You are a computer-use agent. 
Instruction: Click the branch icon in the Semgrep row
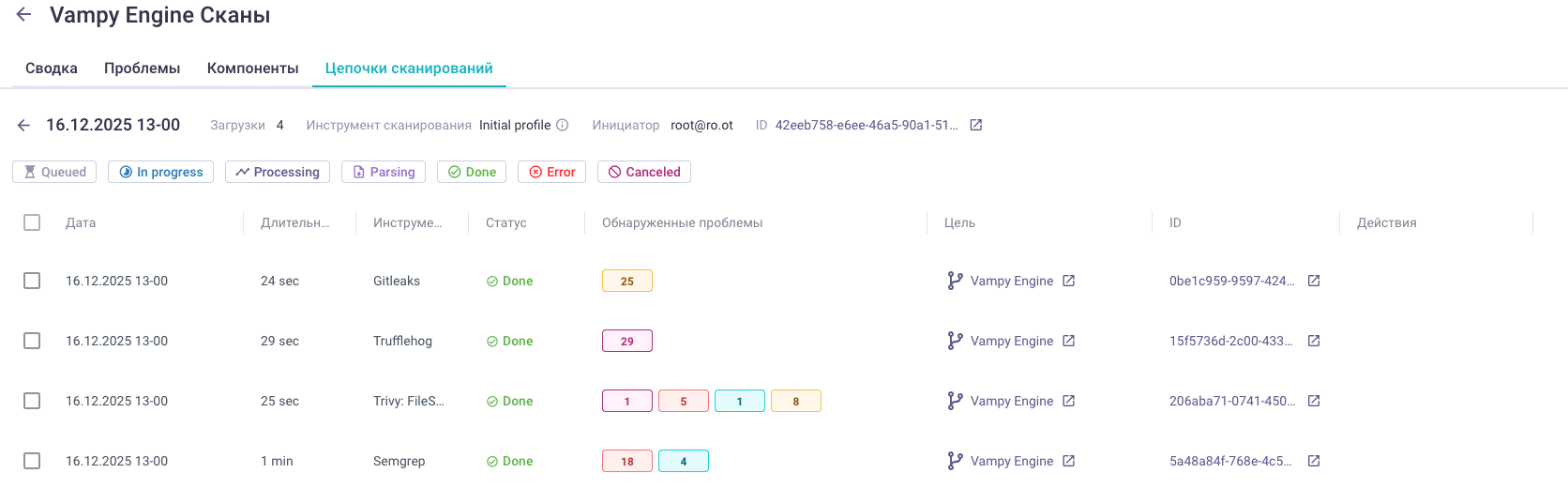coord(955,461)
